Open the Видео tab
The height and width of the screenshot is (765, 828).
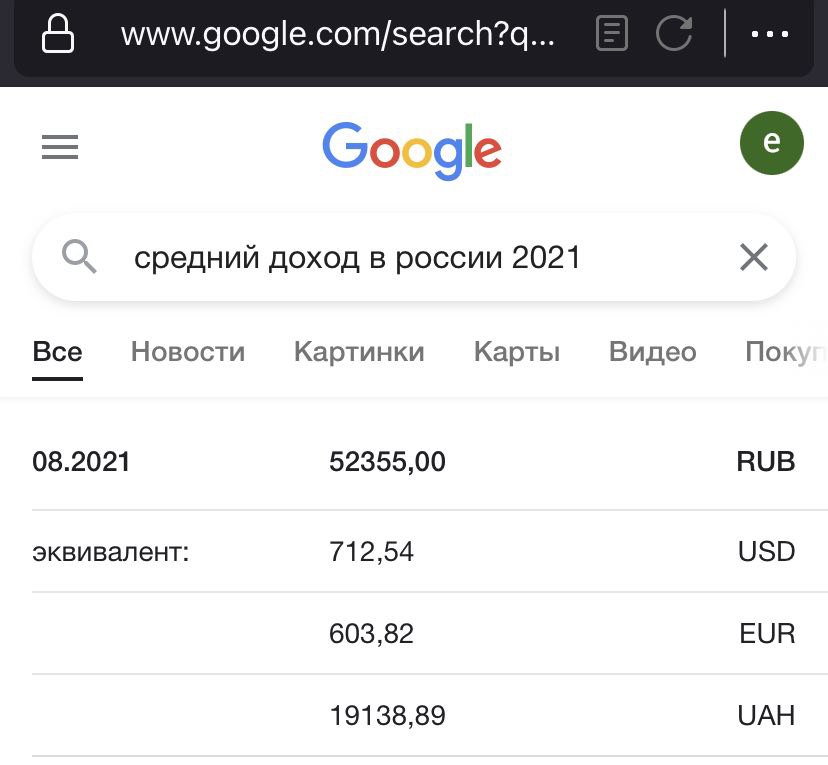pos(652,352)
